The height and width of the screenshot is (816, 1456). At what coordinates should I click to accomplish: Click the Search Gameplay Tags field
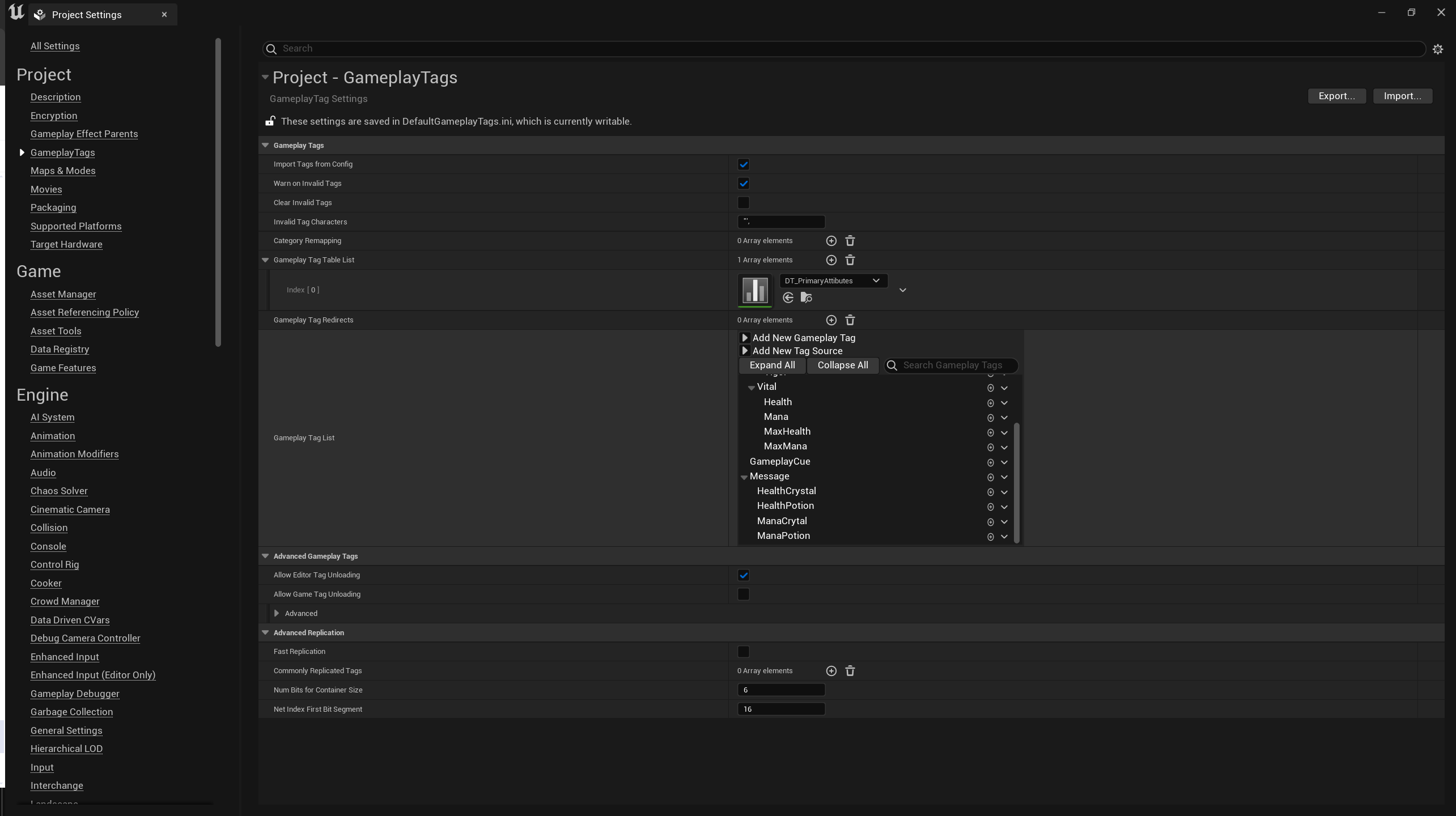point(958,365)
